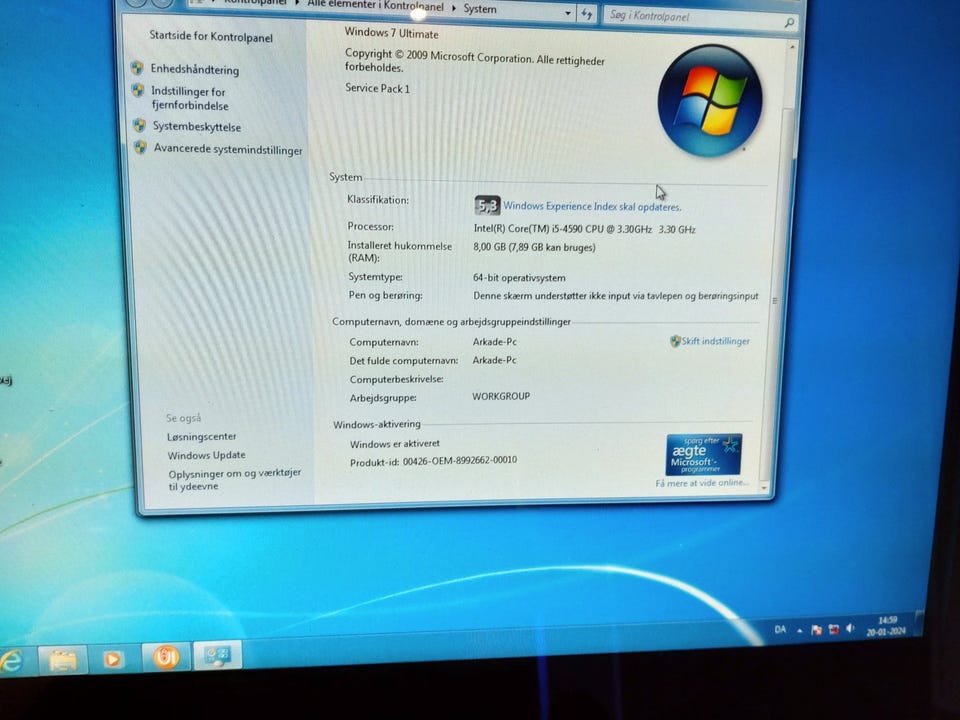Select the Produkt-id value 00426-OEM-8992662-00010
The height and width of the screenshot is (720, 960).
[459, 460]
